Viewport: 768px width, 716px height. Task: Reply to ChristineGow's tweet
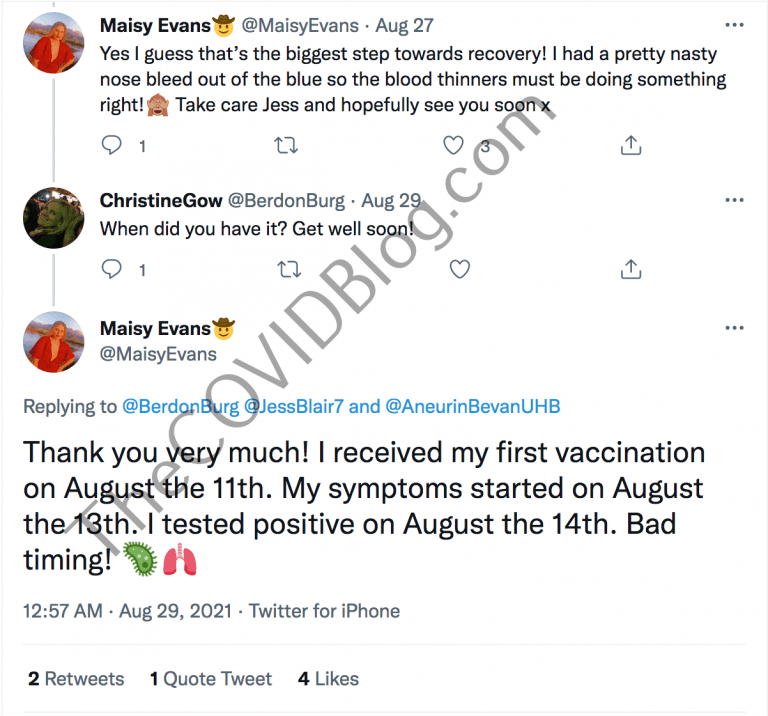113,269
